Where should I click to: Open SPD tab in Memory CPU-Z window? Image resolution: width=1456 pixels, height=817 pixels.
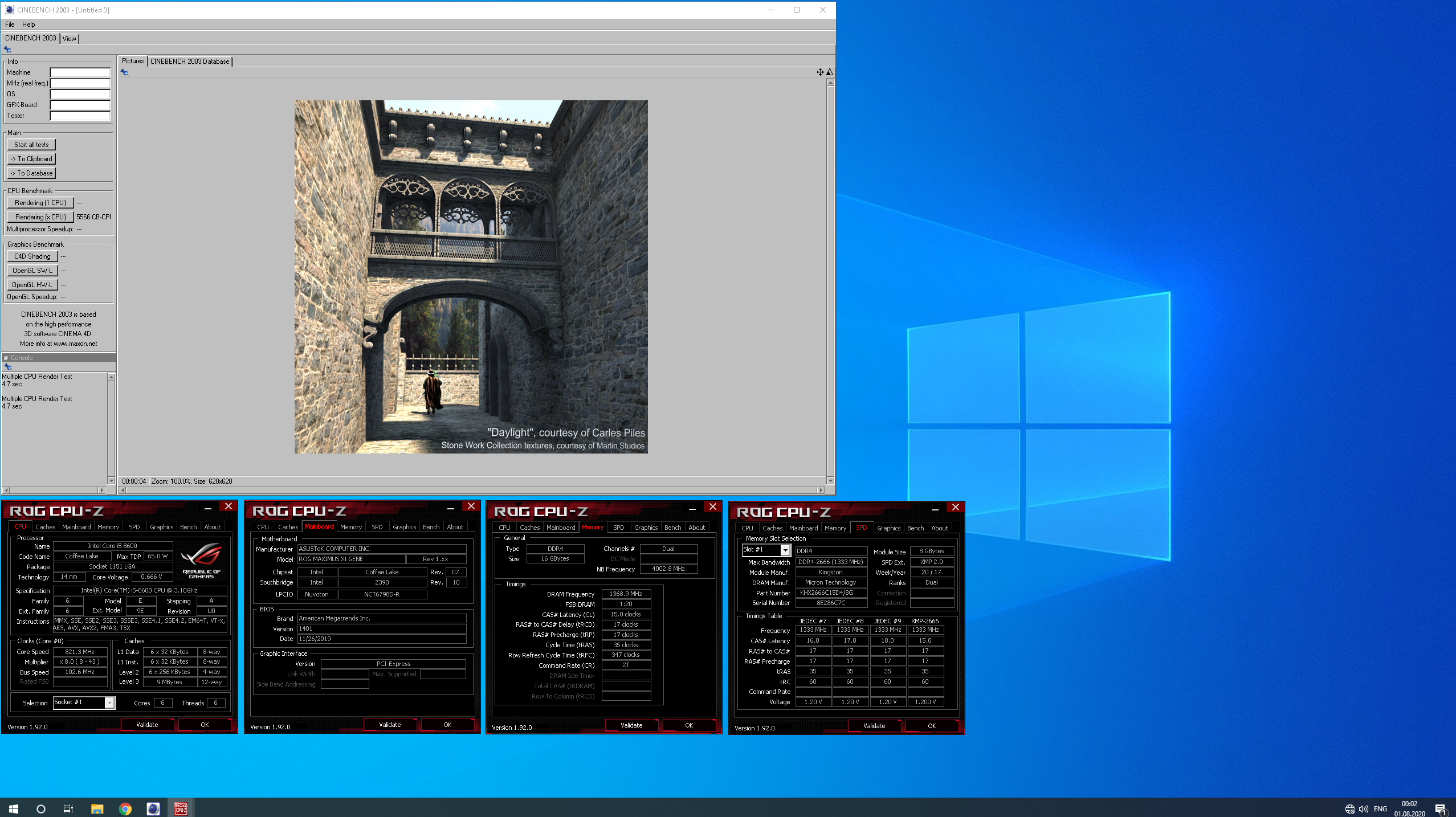click(619, 528)
